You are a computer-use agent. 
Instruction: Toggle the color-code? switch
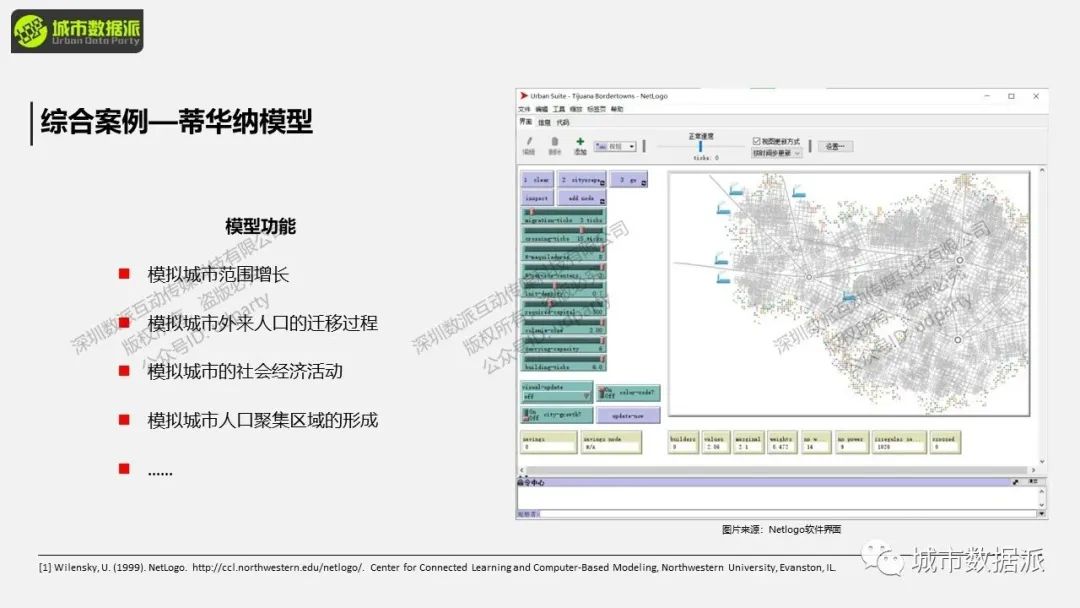pos(629,393)
